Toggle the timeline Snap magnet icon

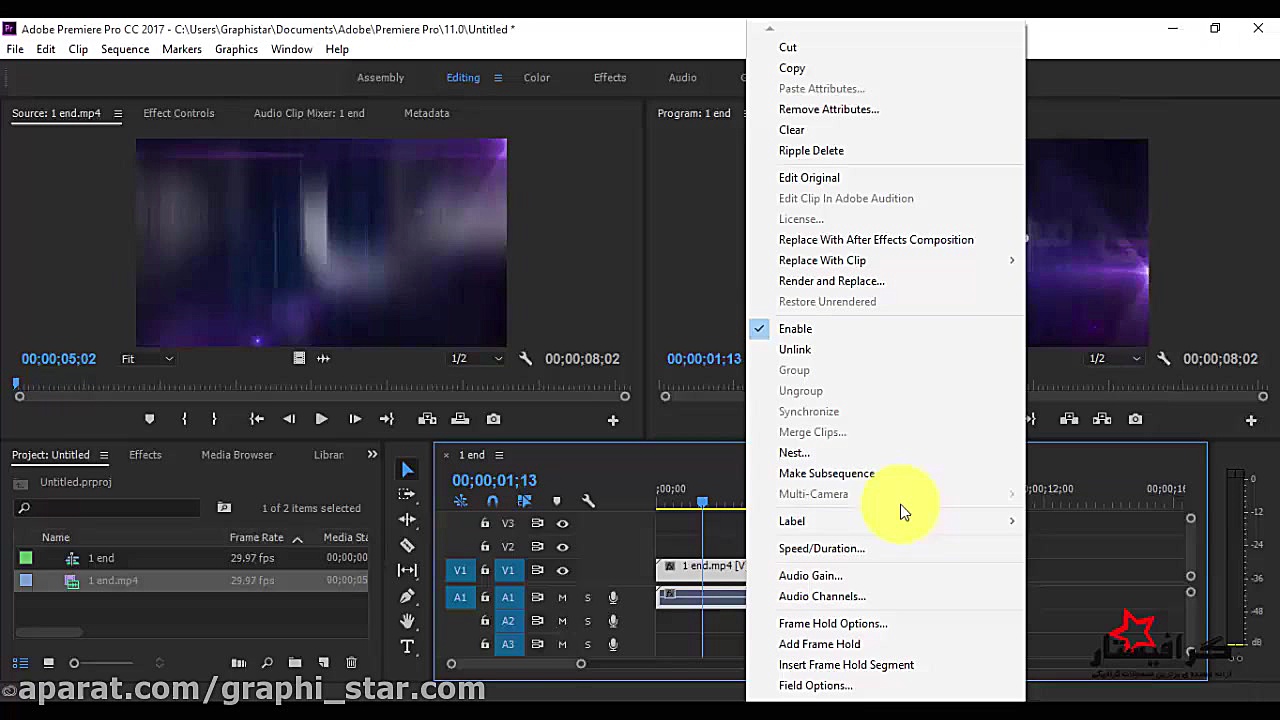(492, 501)
